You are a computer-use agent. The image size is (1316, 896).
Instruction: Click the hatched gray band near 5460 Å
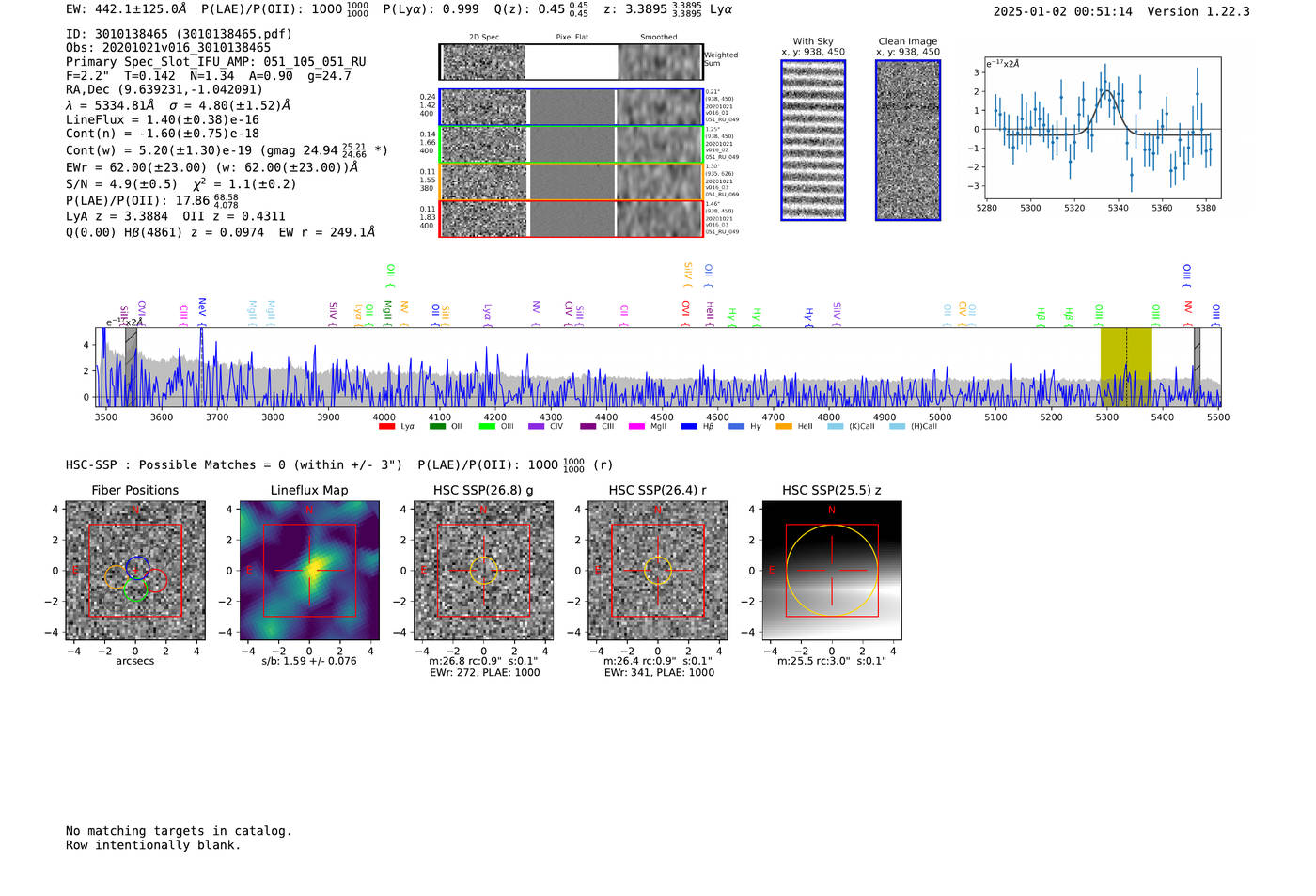pyautogui.click(x=1197, y=367)
